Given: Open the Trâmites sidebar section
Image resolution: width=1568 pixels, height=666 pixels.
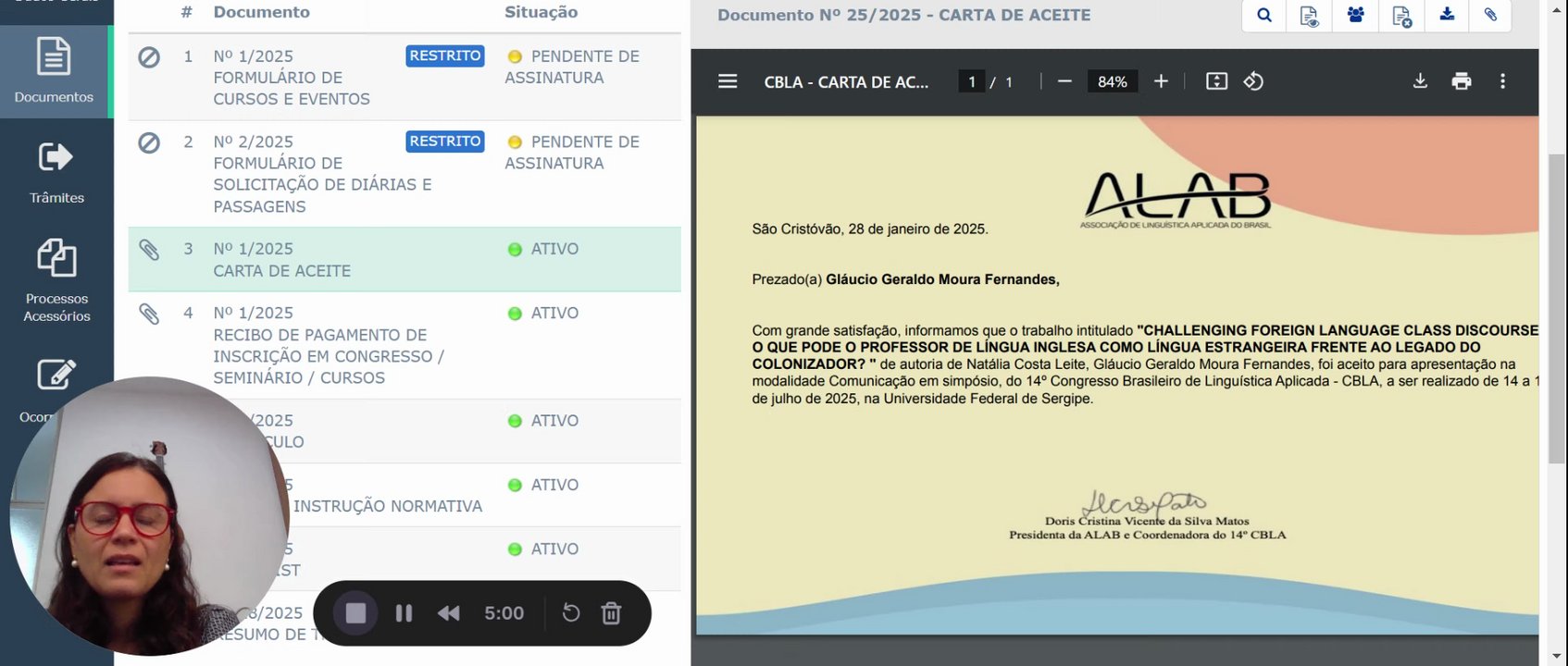Looking at the screenshot, I should [56, 172].
